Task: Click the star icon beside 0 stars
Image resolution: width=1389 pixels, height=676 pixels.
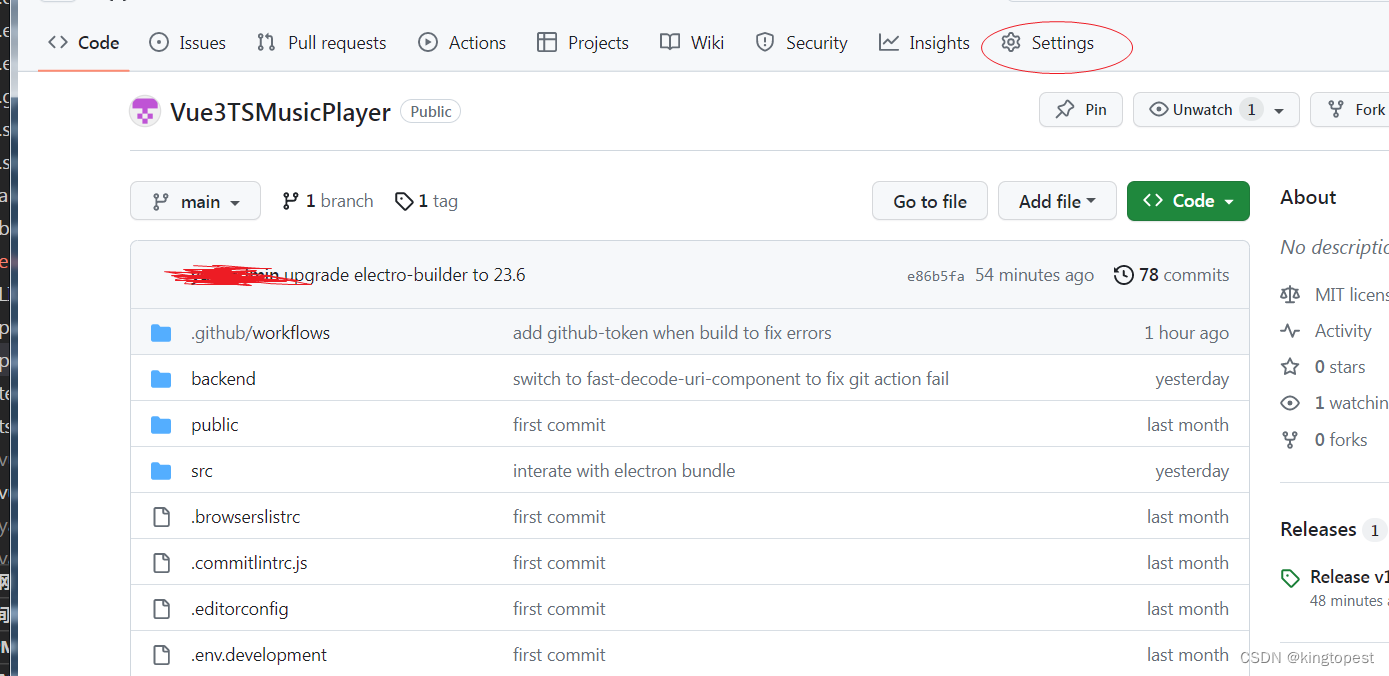Action: [x=1290, y=367]
